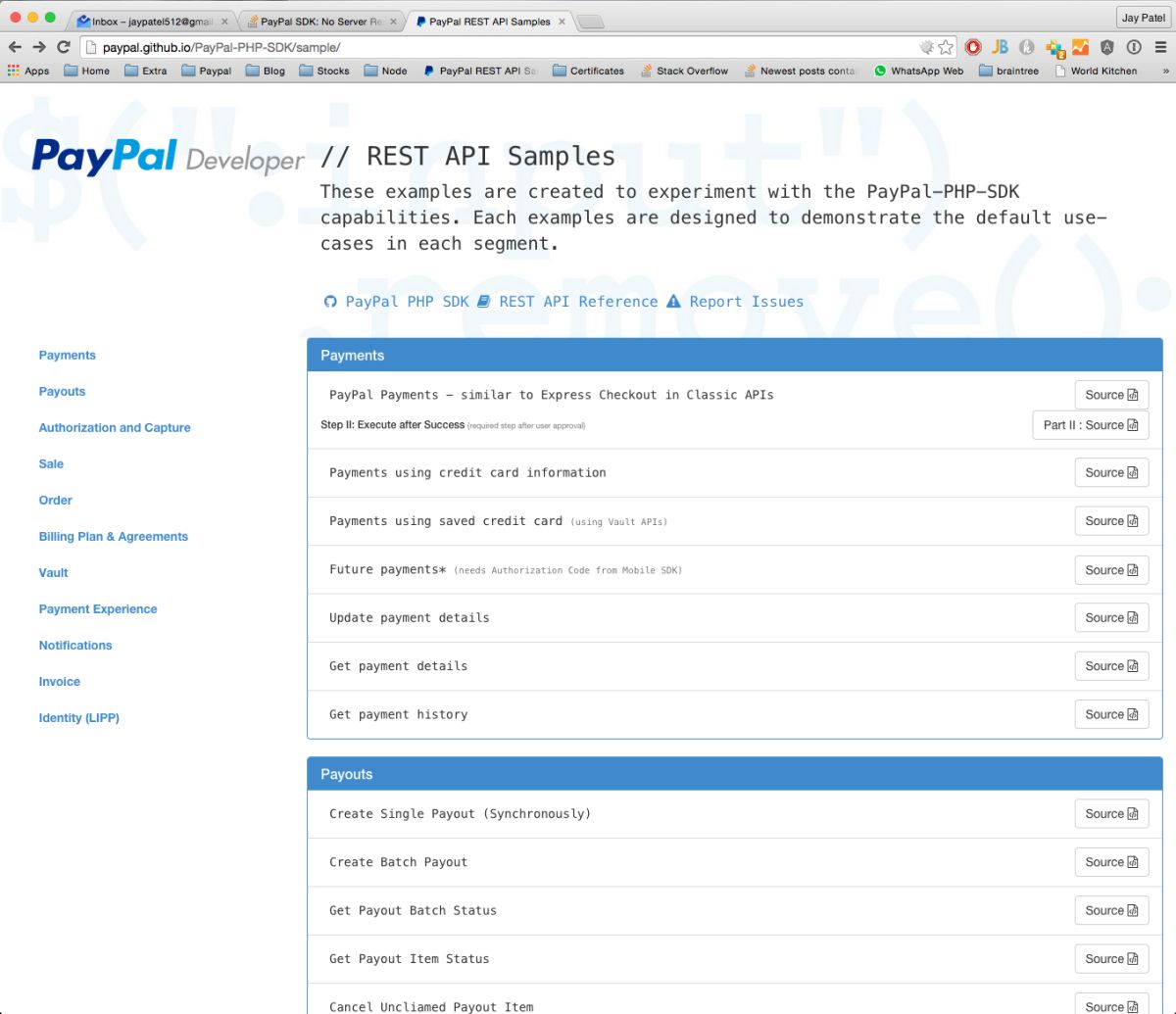Open the PayPal REST API bookmark in bookmarks bar

(x=480, y=71)
